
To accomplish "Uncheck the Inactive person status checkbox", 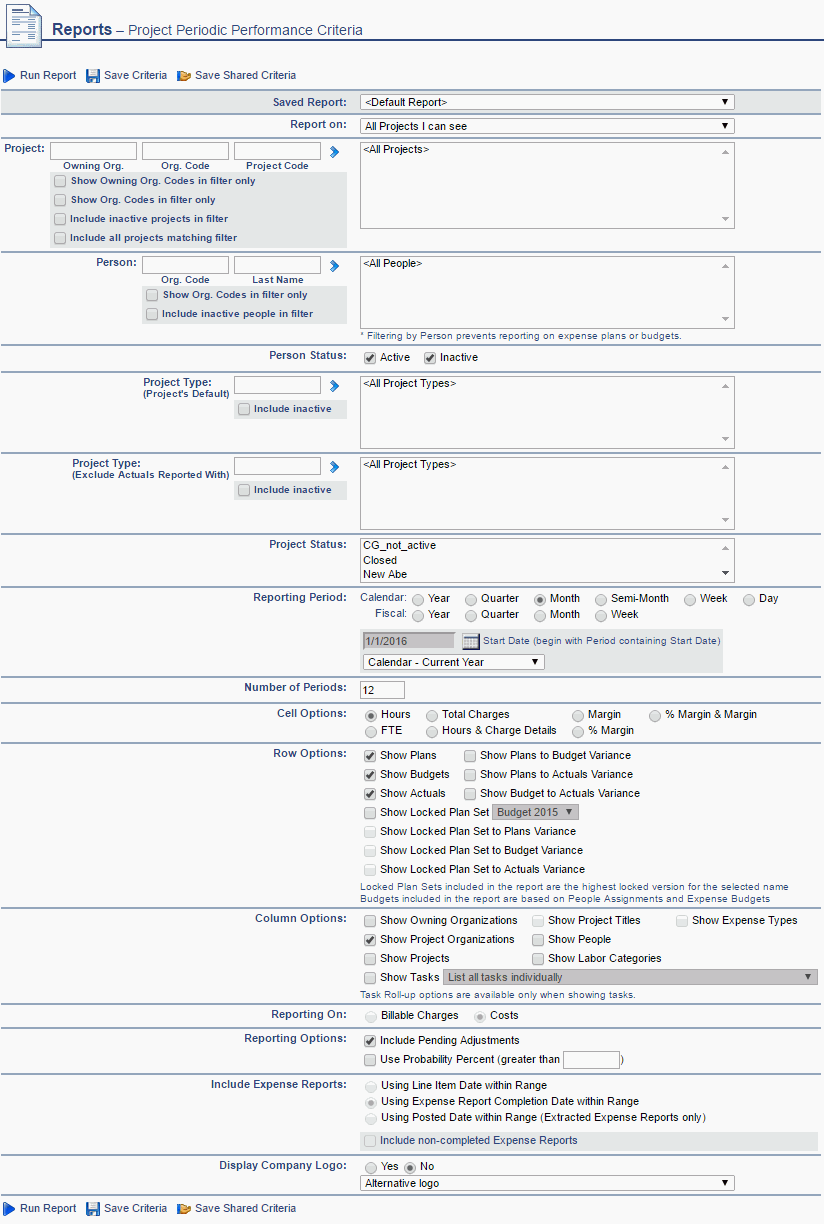I will click(x=430, y=358).
